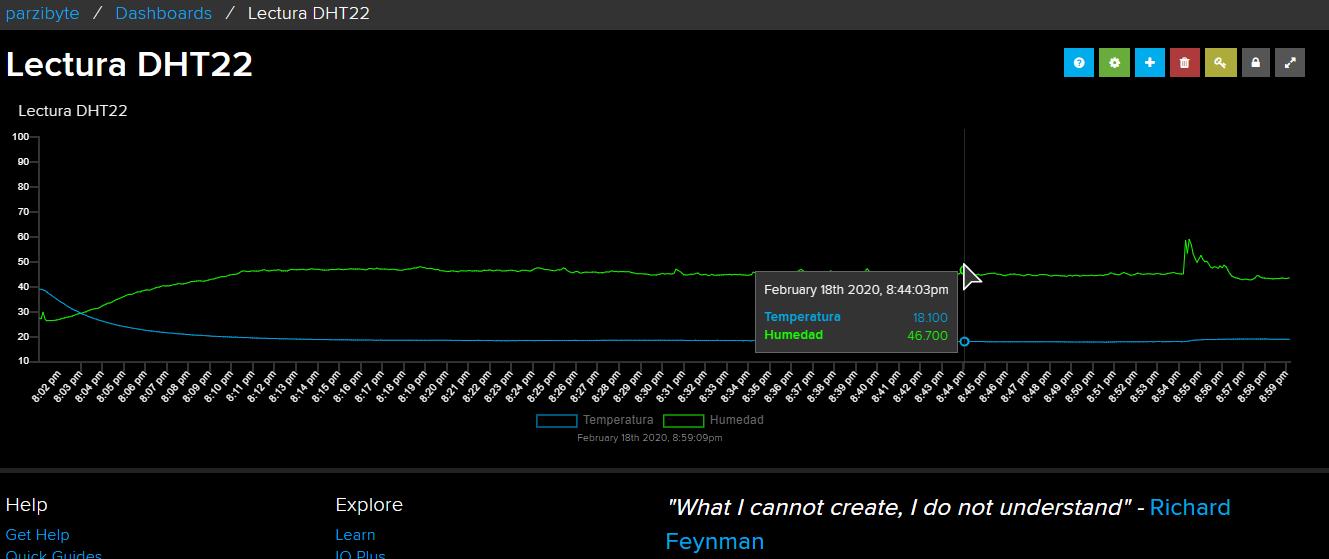This screenshot has width=1329, height=559.
Task: Click the Lectura DHT22 block title
Action: click(73, 111)
